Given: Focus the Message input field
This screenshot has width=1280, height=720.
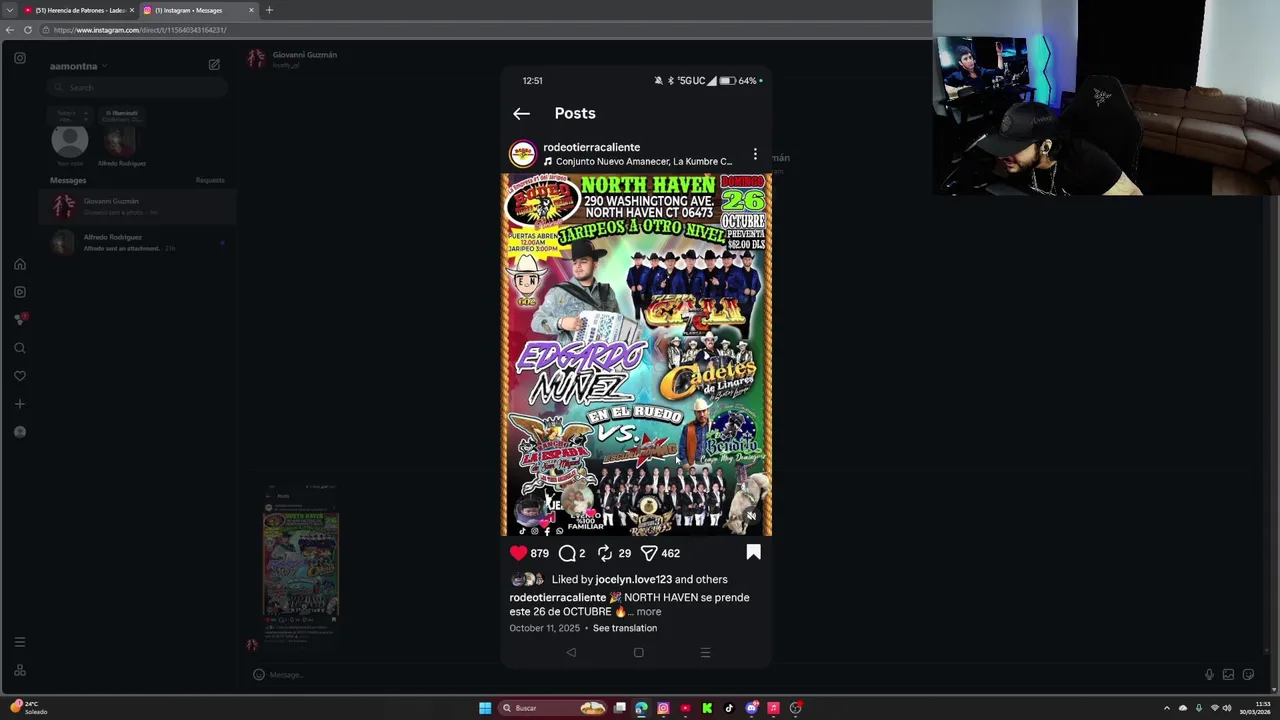Looking at the screenshot, I should point(730,675).
